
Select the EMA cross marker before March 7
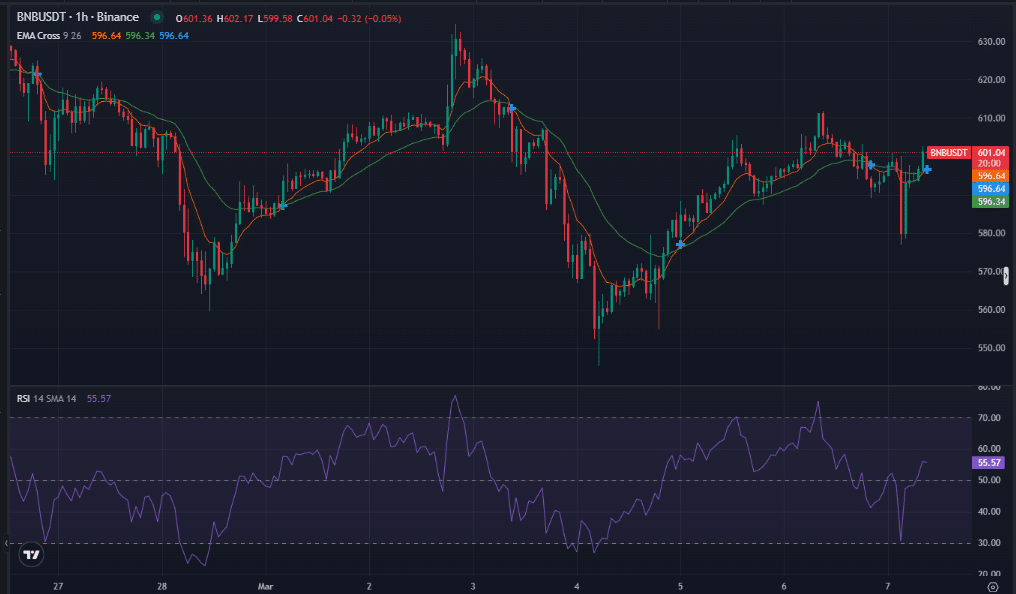point(872,165)
